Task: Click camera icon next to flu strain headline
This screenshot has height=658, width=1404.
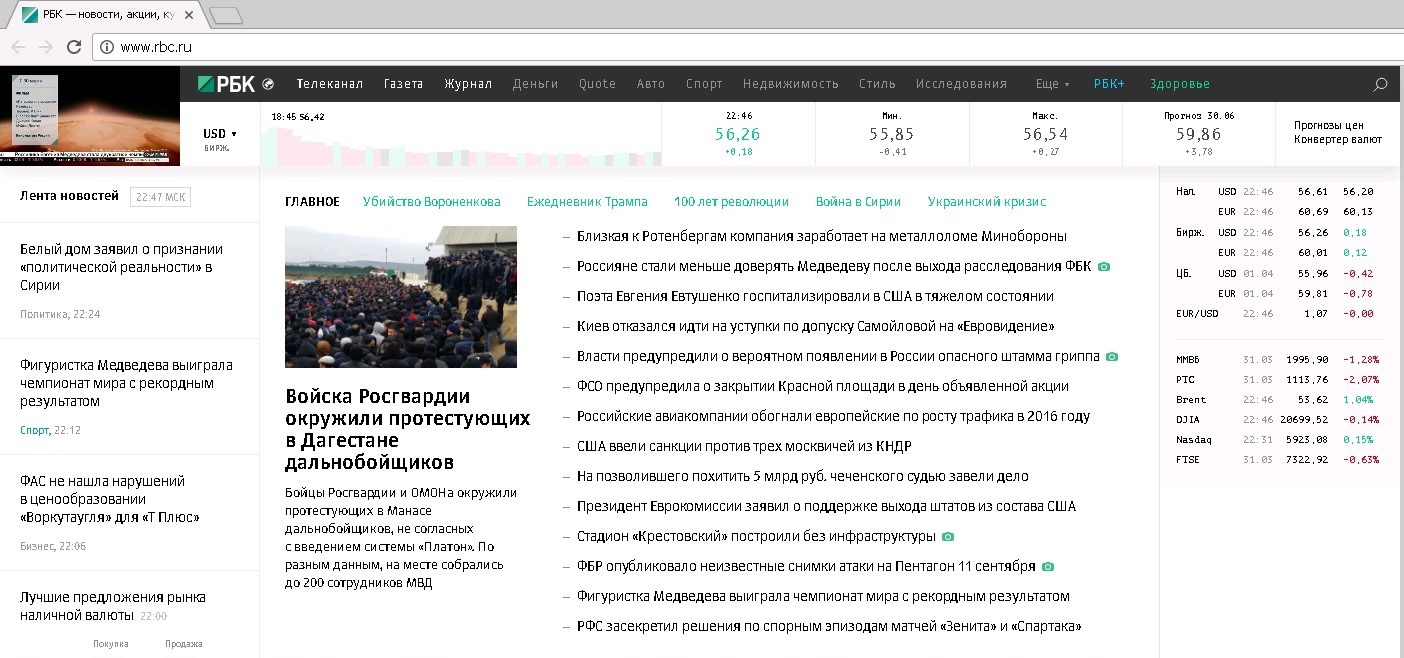Action: point(1112,357)
